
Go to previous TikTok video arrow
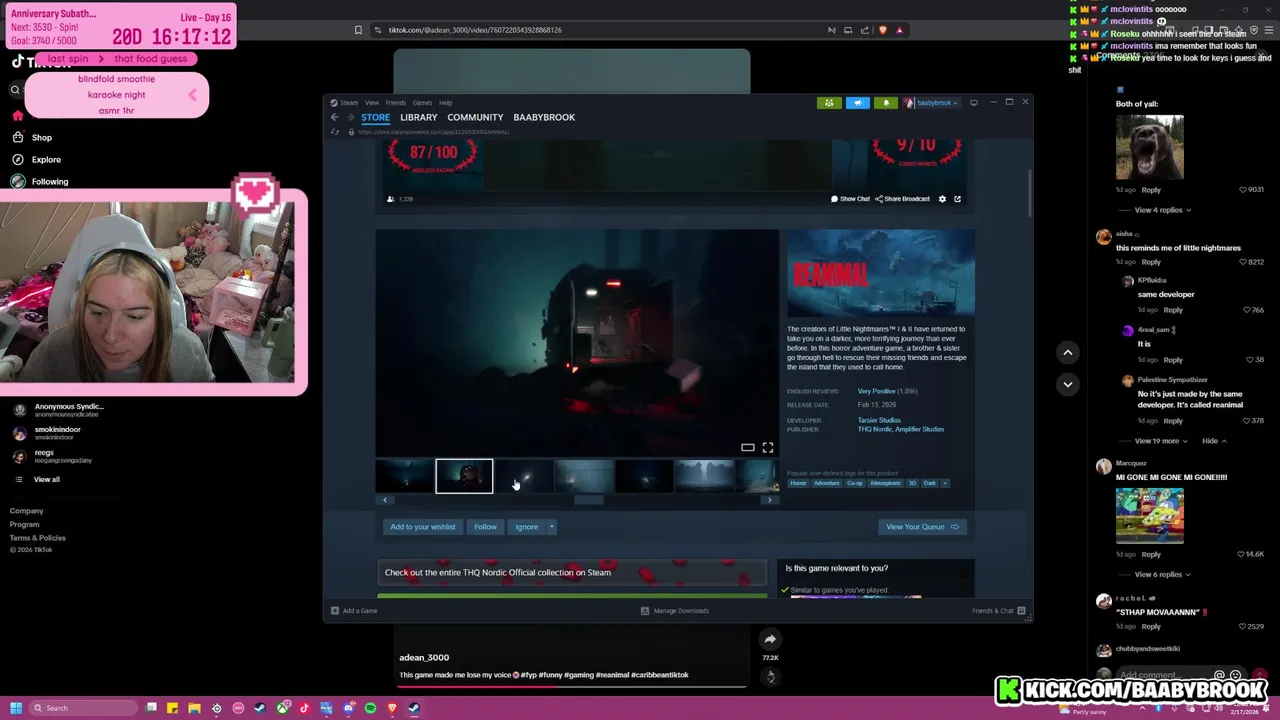(1067, 352)
